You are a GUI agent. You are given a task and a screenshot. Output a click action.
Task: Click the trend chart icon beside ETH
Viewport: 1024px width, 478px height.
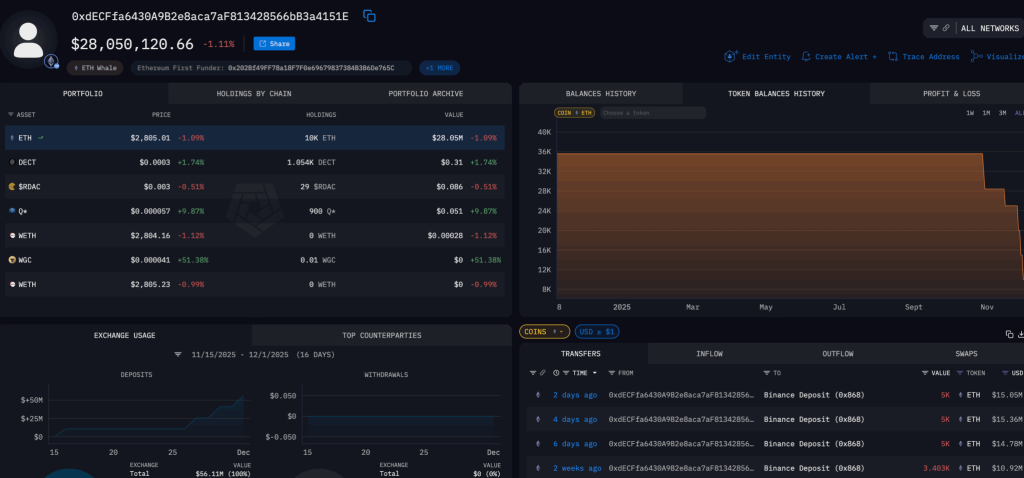pyautogui.click(x=40, y=138)
